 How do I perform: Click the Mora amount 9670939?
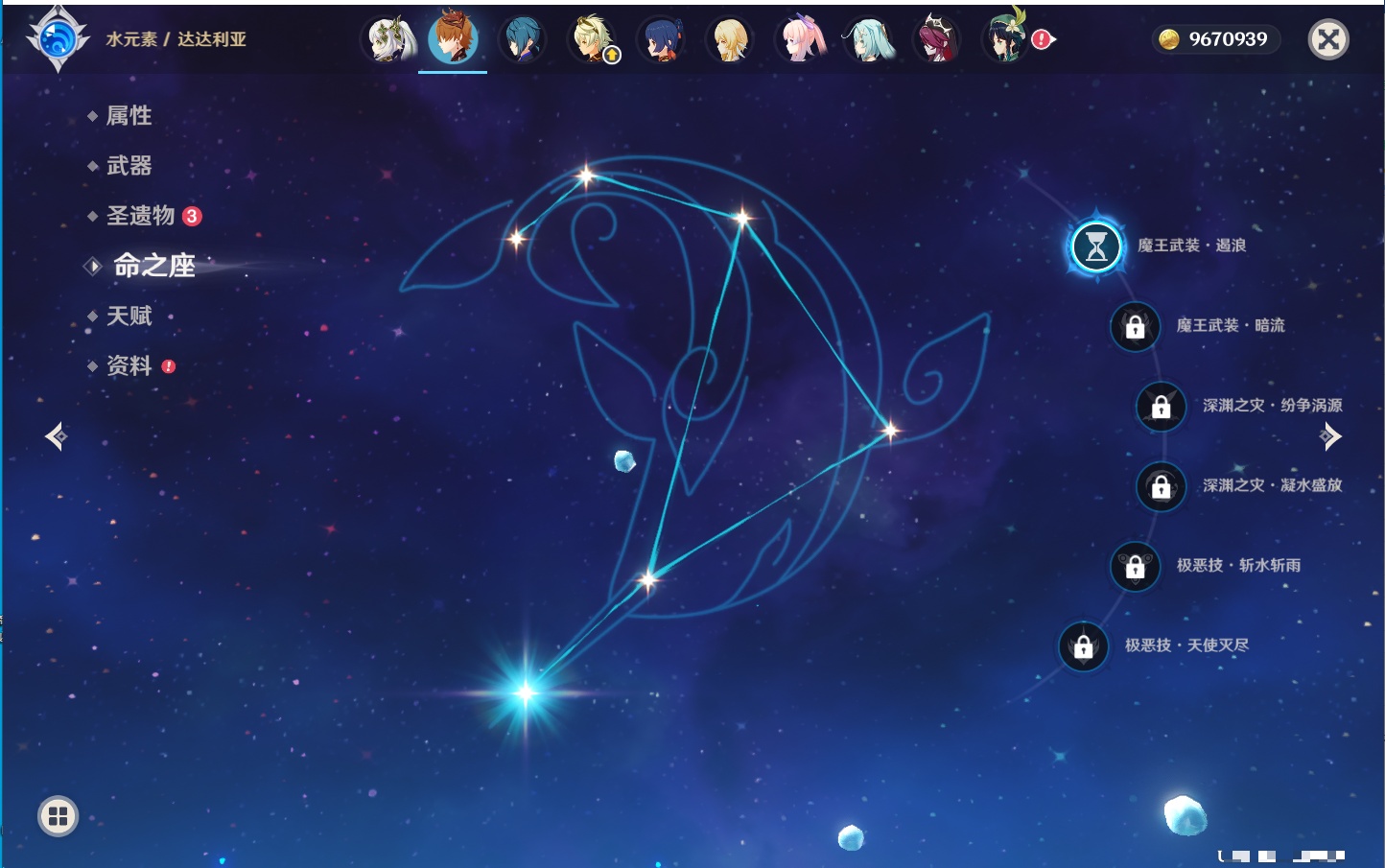[x=1228, y=39]
